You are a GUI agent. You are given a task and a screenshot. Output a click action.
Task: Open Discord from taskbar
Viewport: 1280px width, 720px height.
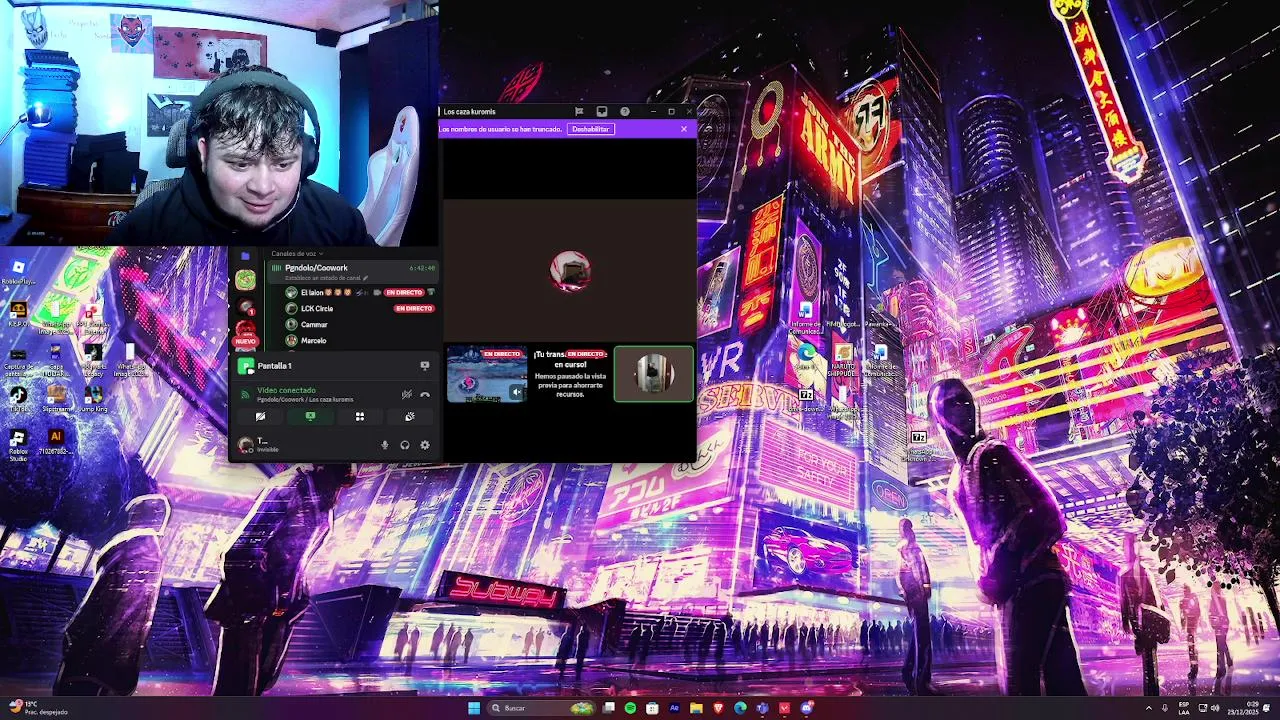806,708
